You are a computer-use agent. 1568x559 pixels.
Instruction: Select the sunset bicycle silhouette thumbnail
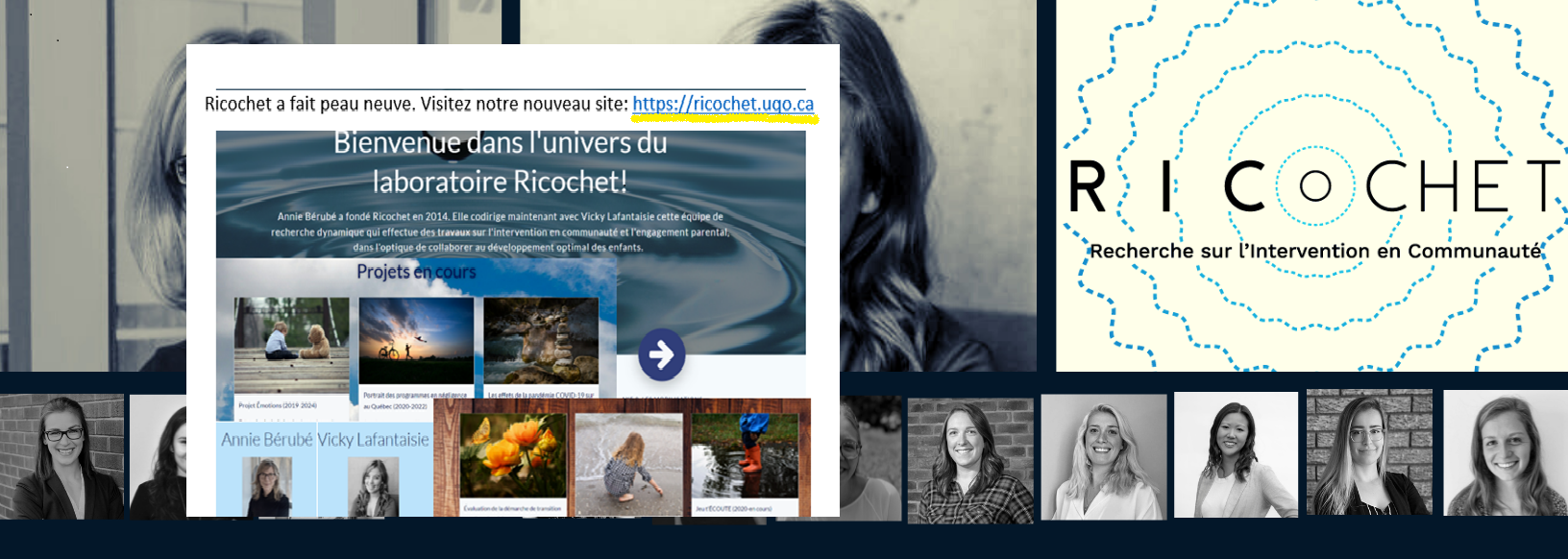416,341
